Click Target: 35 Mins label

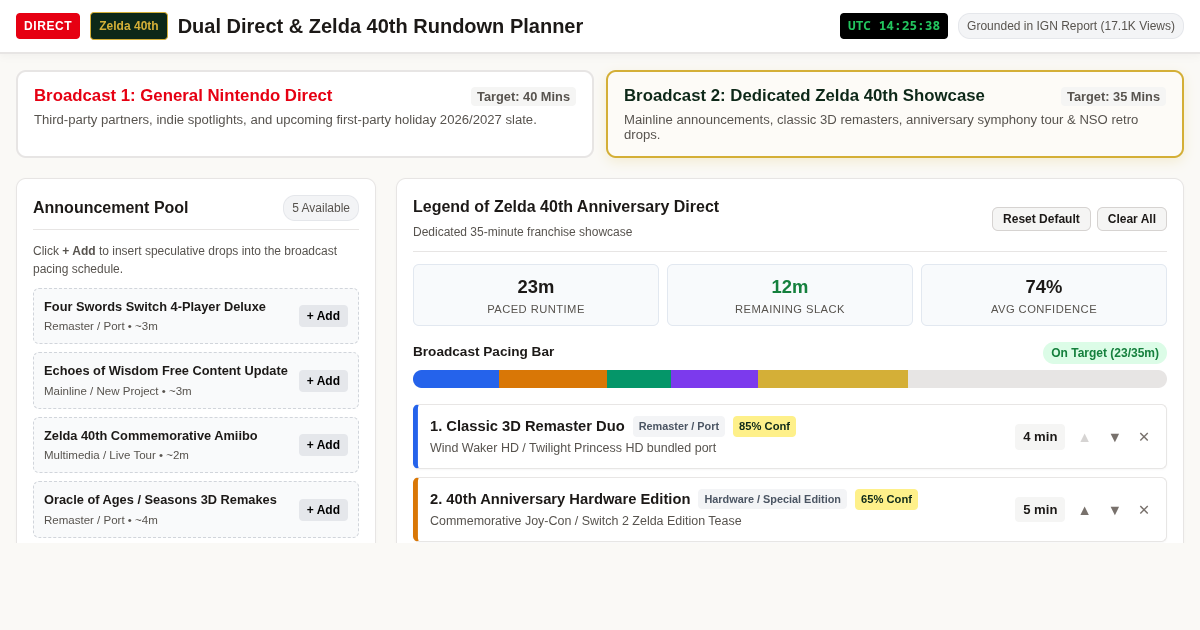coord(1113,97)
